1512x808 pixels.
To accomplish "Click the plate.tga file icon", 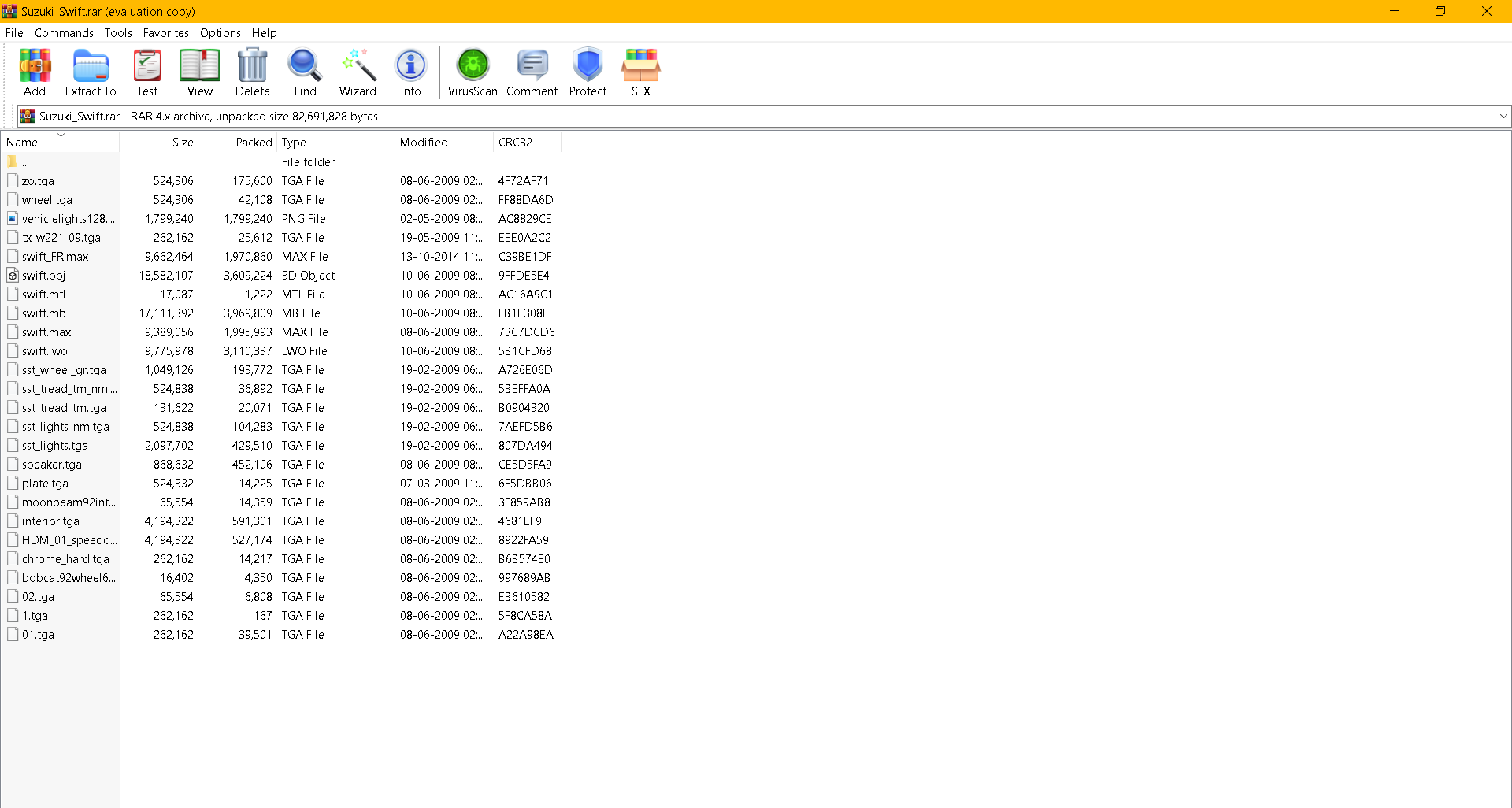I will point(13,483).
